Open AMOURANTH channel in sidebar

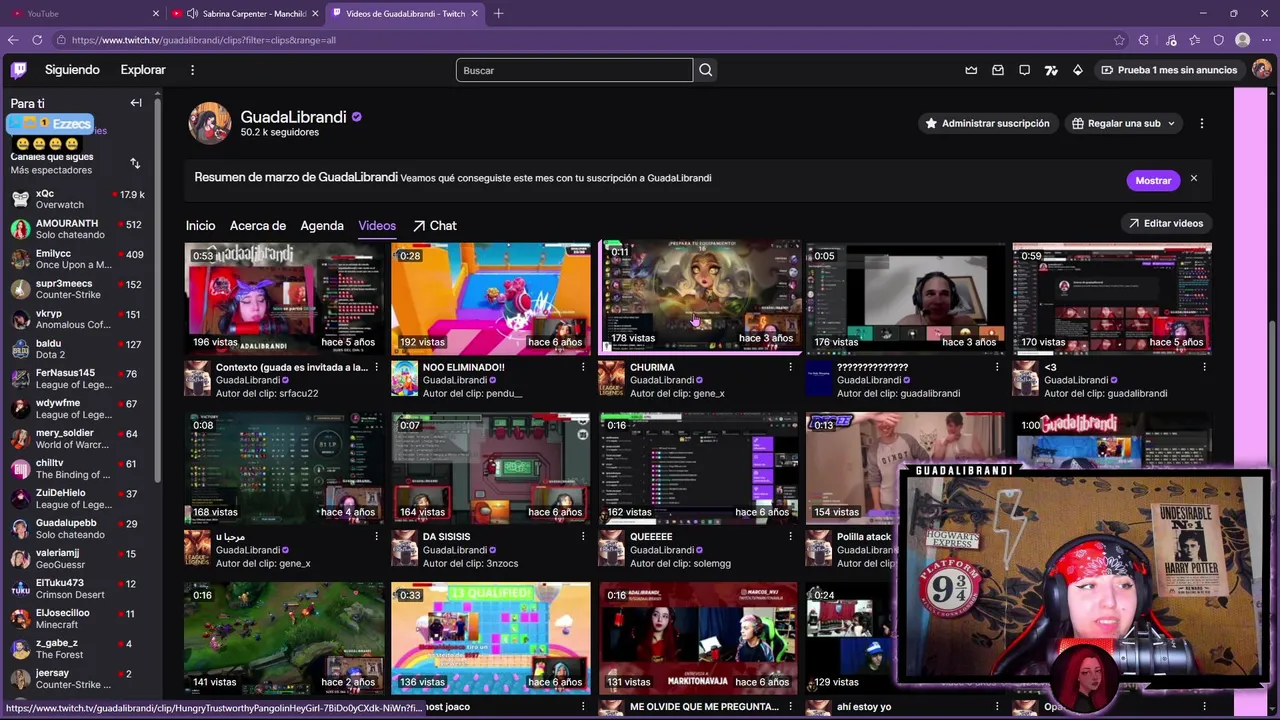pyautogui.click(x=78, y=229)
